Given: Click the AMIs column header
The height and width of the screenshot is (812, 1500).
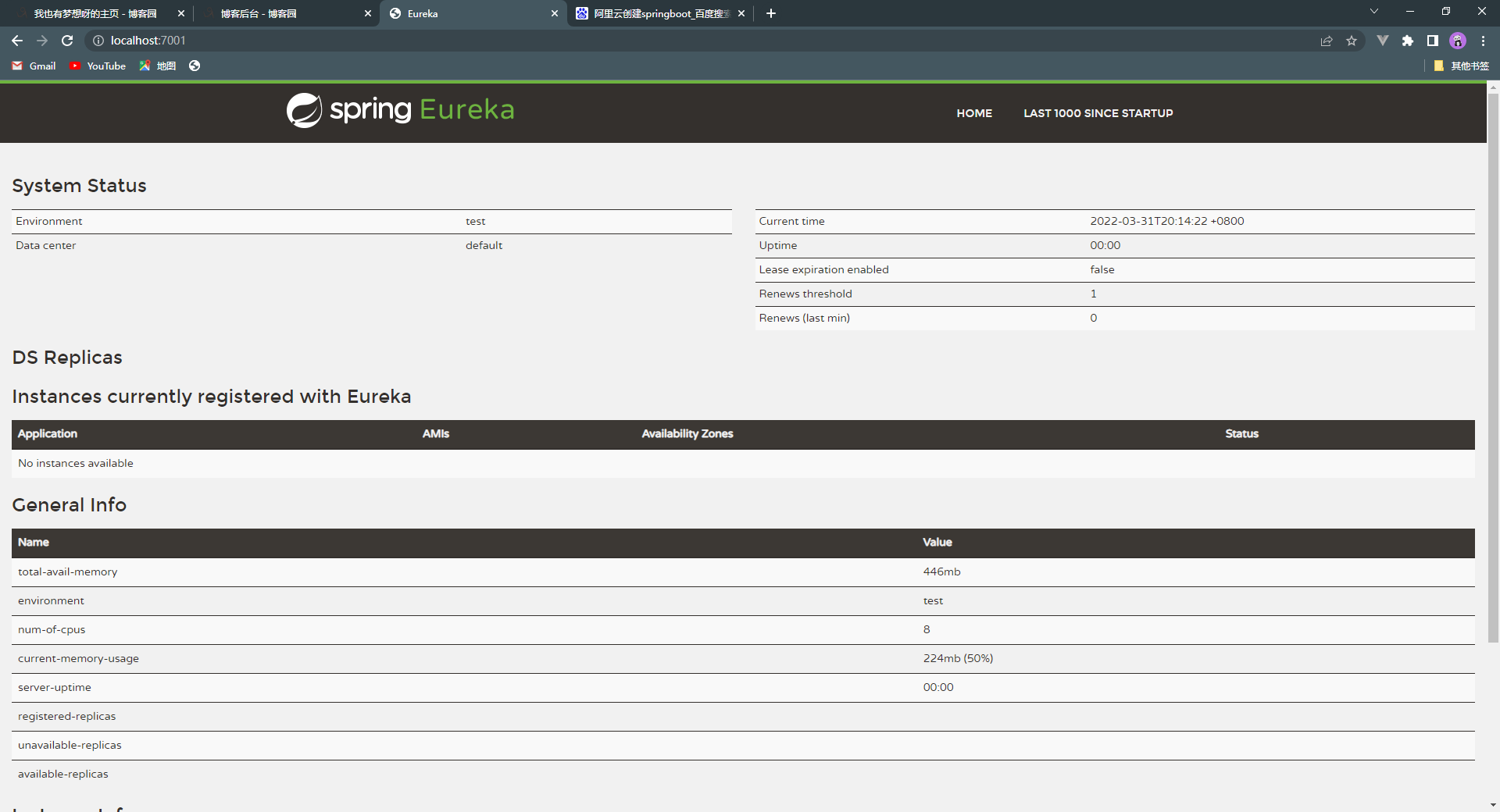Looking at the screenshot, I should pos(436,434).
